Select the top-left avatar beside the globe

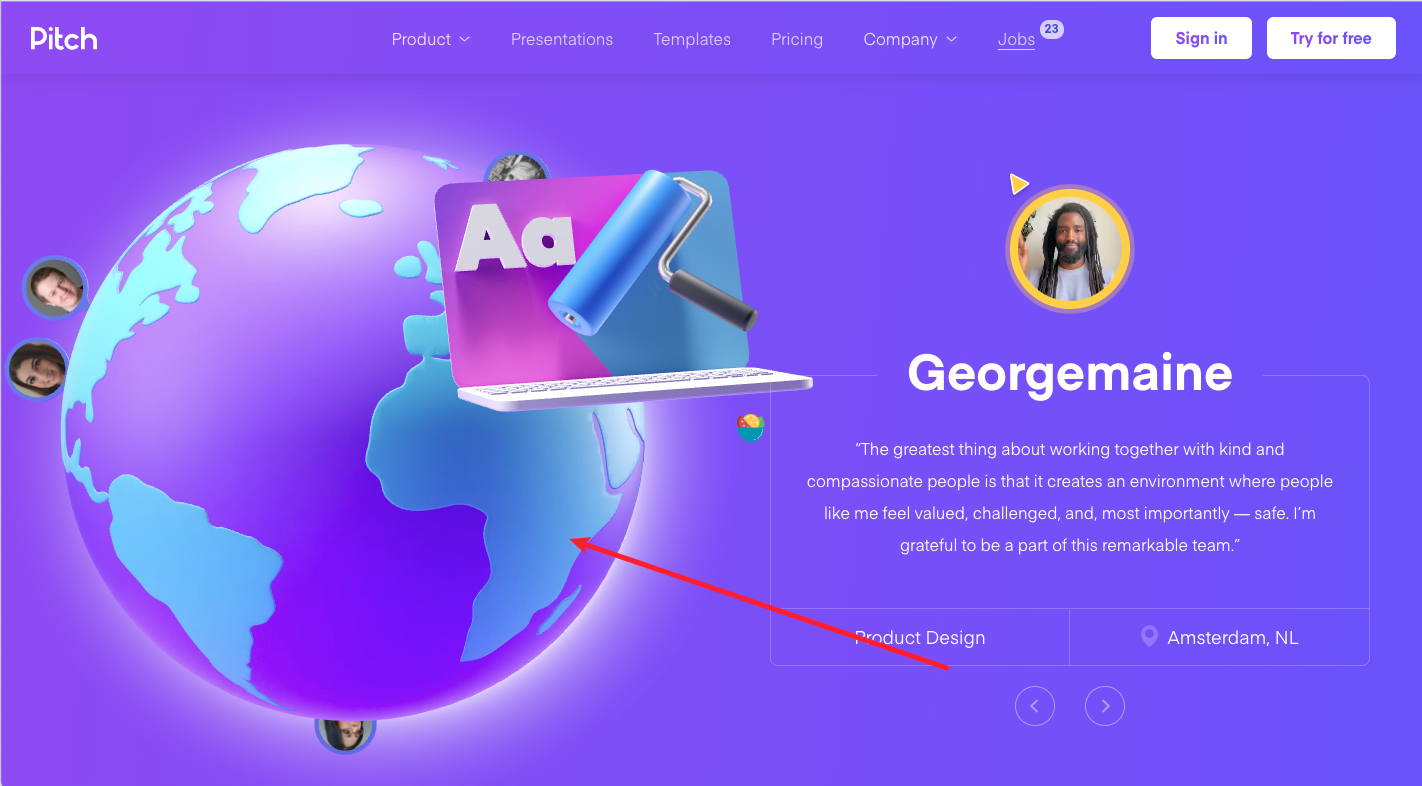tap(55, 288)
